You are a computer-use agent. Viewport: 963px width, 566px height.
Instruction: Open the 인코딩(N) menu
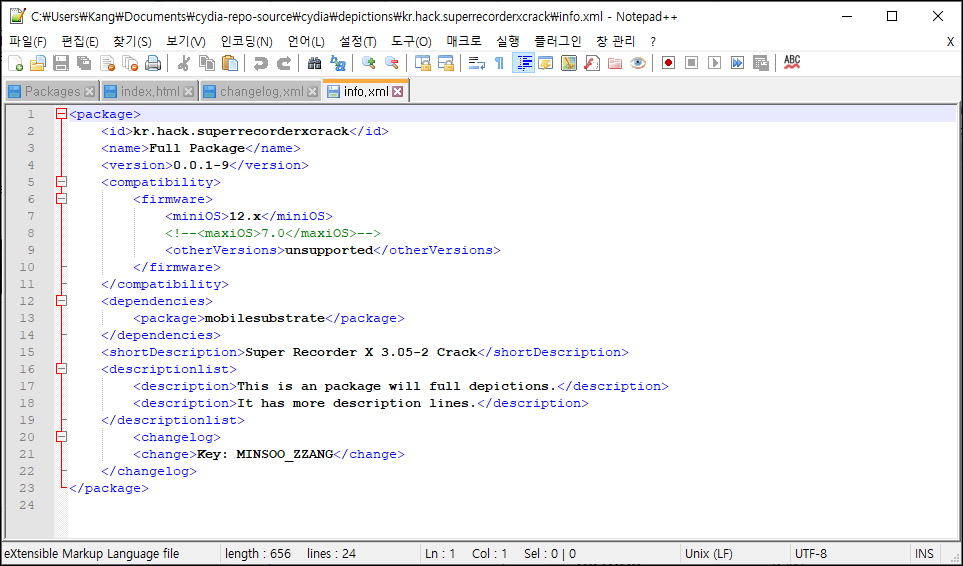(246, 42)
